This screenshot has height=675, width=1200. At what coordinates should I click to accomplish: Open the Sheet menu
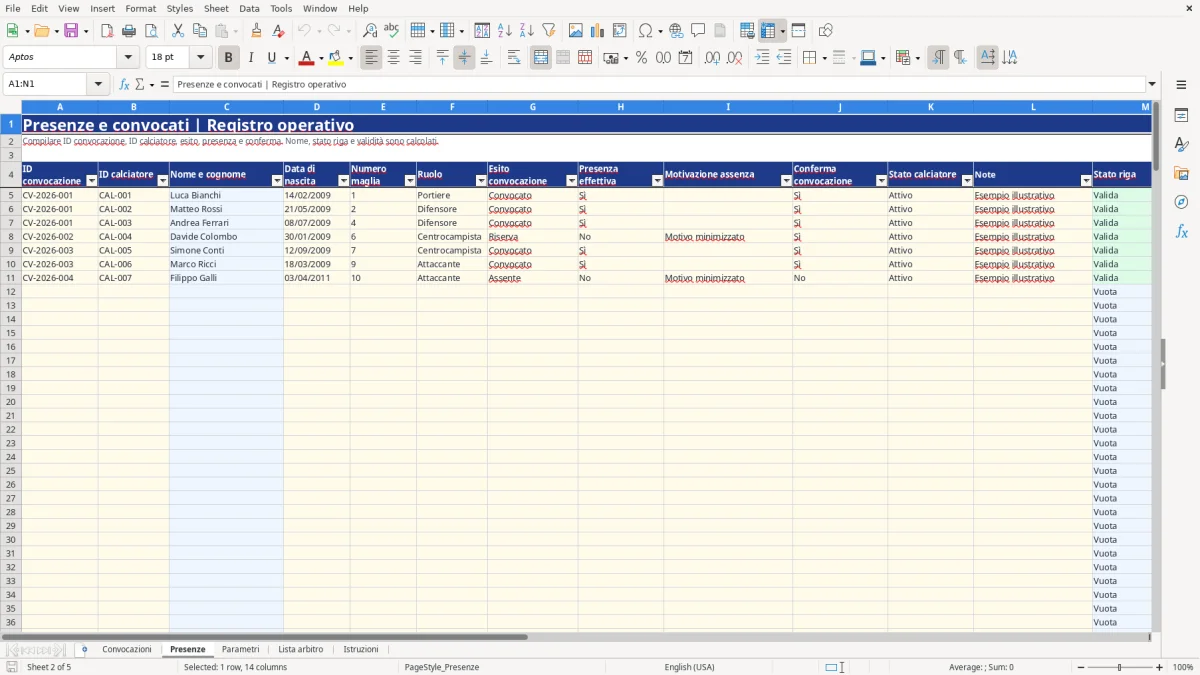click(216, 8)
